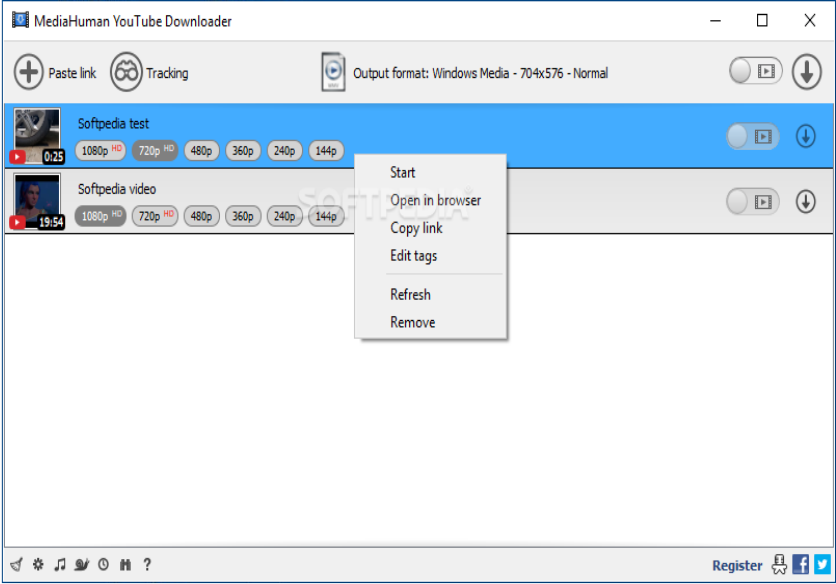This screenshot has height=584, width=836.
Task: Close the MediaHuman YouTube Downloader window
Action: point(809,21)
